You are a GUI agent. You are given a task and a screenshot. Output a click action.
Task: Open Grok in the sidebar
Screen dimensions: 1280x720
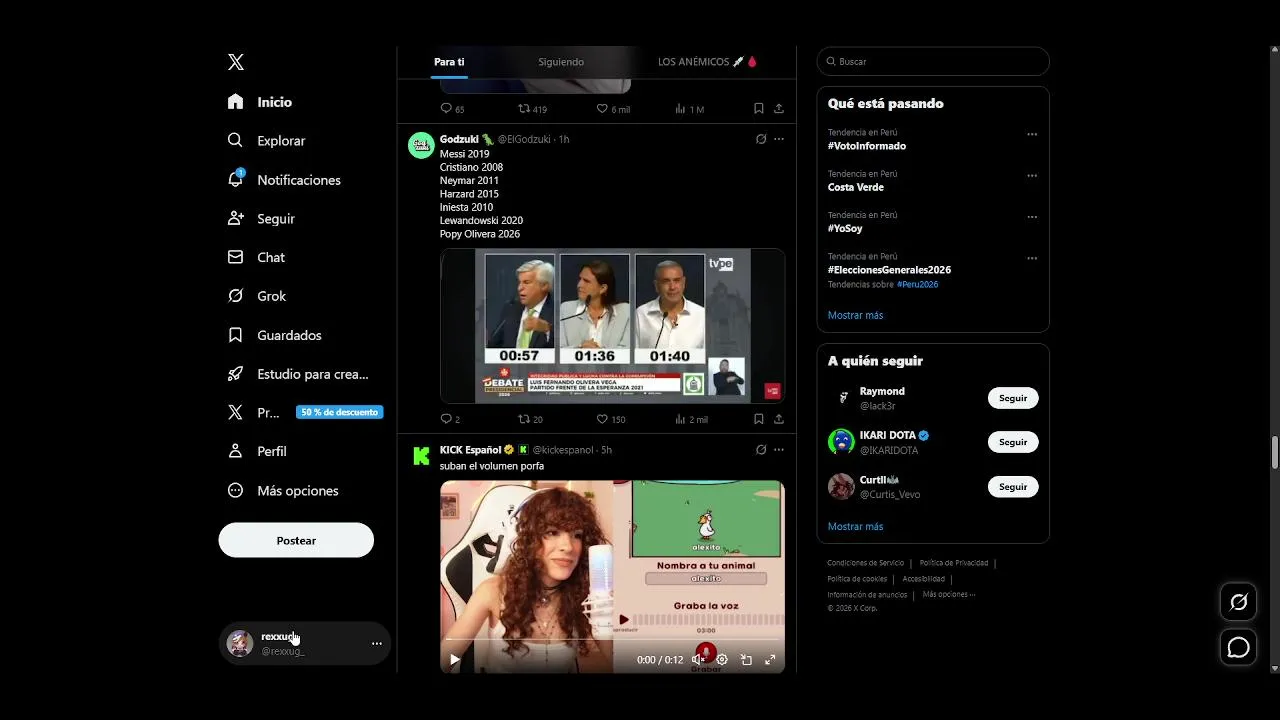(x=257, y=296)
